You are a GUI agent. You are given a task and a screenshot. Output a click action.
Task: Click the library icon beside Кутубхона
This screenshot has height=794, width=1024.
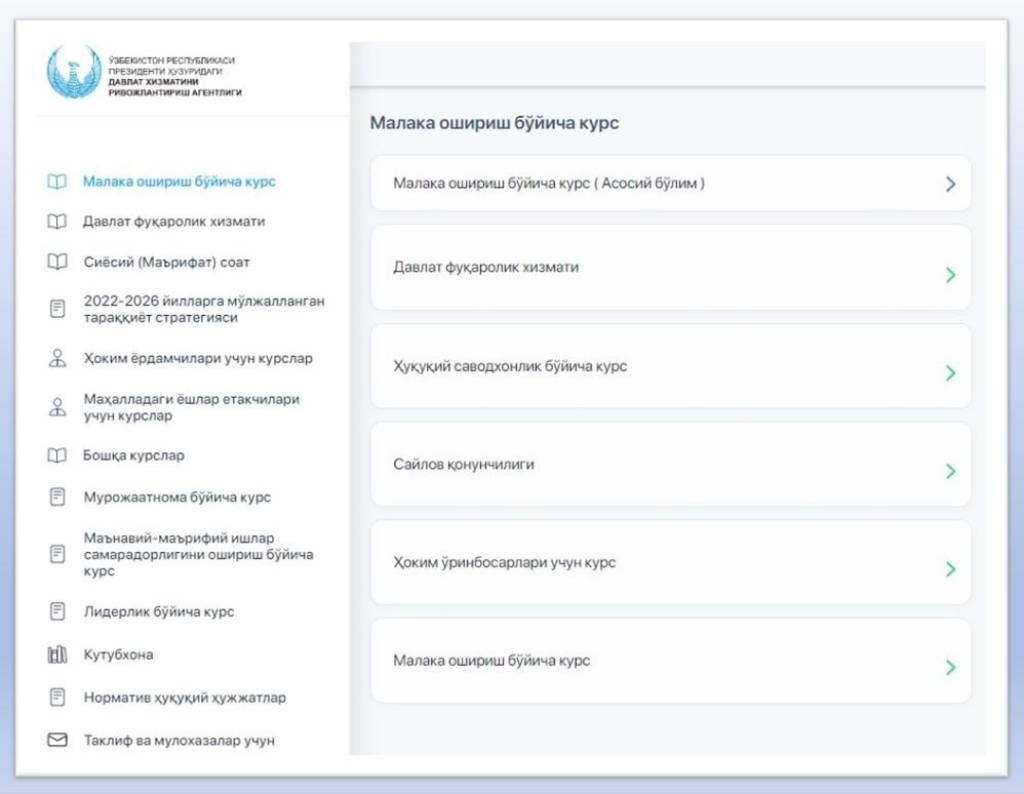click(57, 655)
